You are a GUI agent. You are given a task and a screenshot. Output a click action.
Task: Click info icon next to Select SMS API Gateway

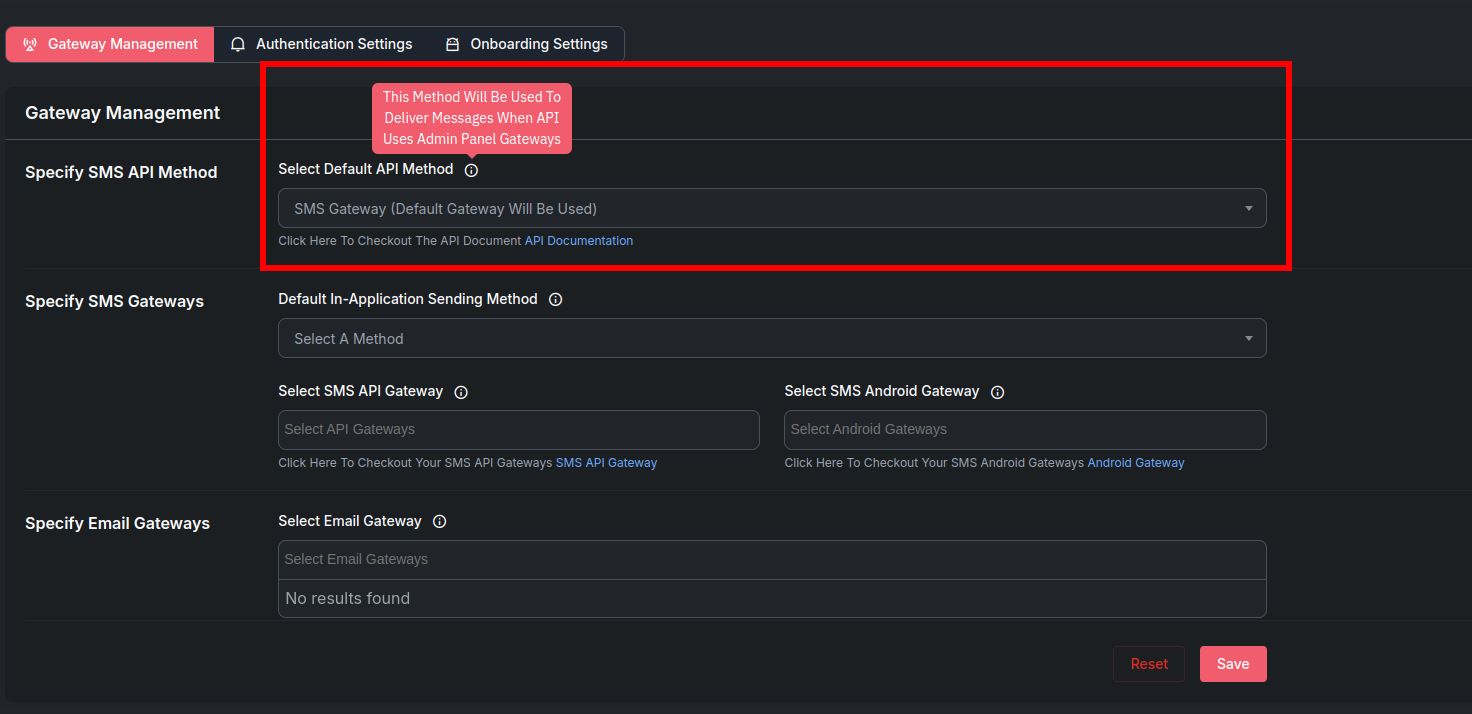tap(461, 392)
